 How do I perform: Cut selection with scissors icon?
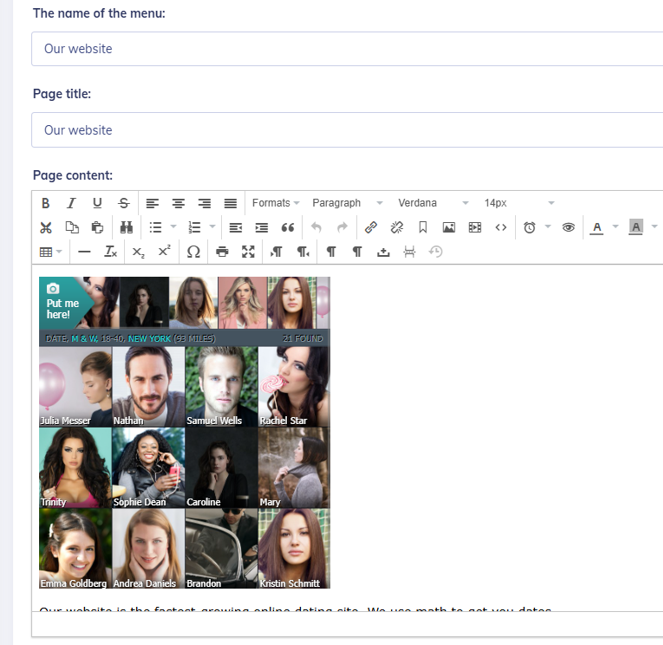pyautogui.click(x=45, y=228)
